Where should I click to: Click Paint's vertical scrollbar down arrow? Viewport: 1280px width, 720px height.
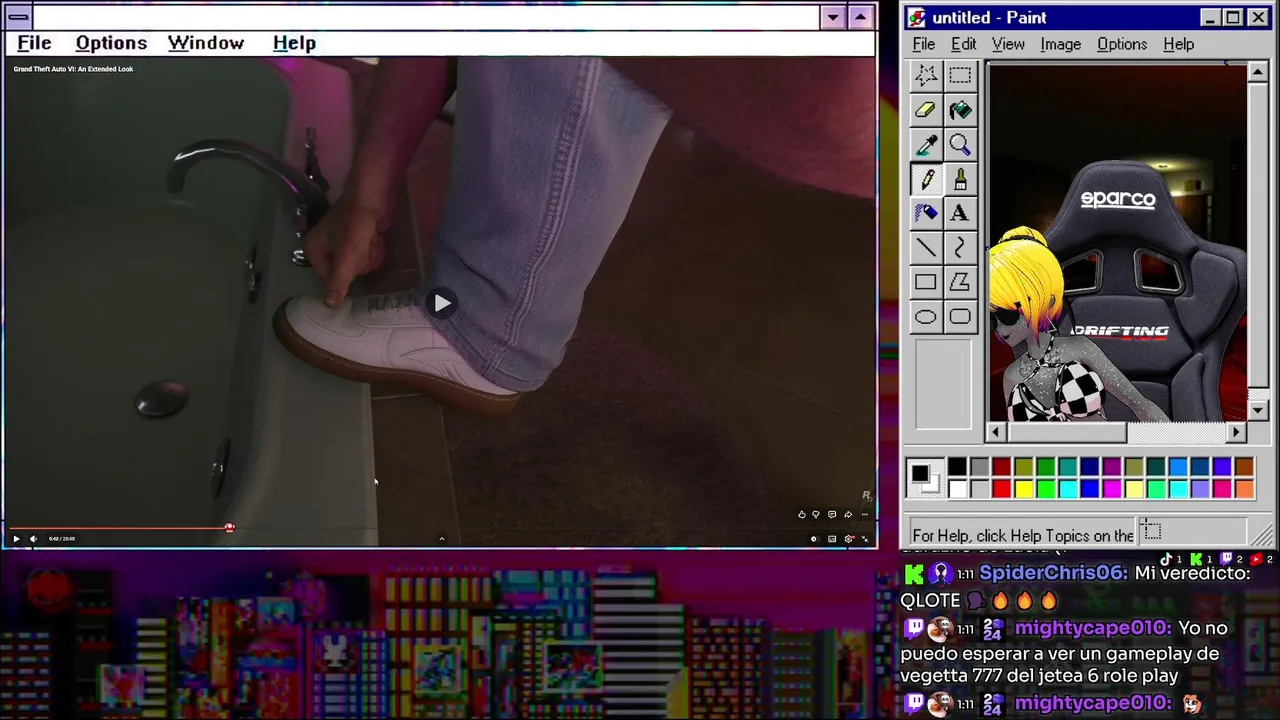tap(1258, 410)
